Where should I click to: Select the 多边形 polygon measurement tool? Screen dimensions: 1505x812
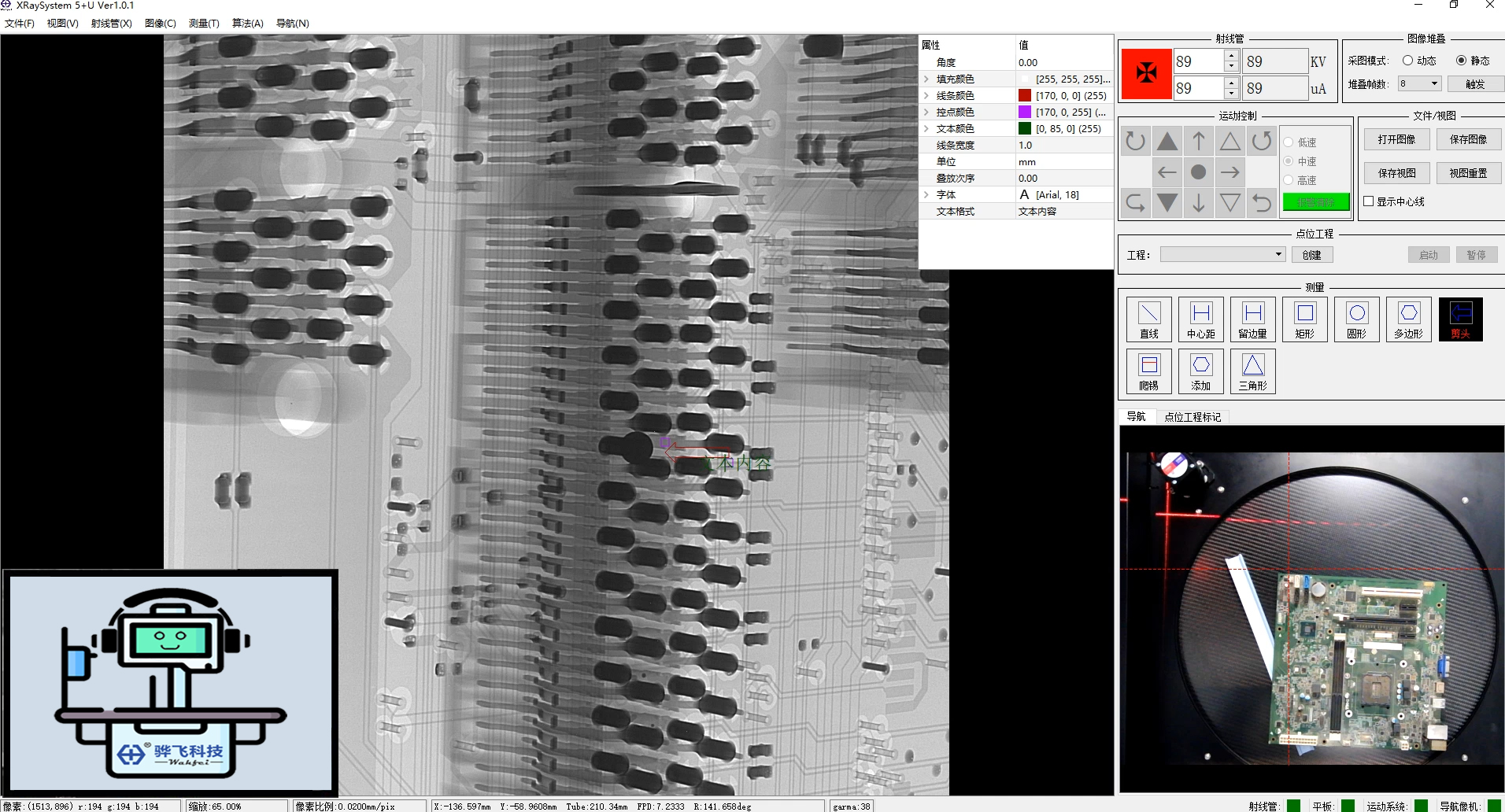point(1409,319)
